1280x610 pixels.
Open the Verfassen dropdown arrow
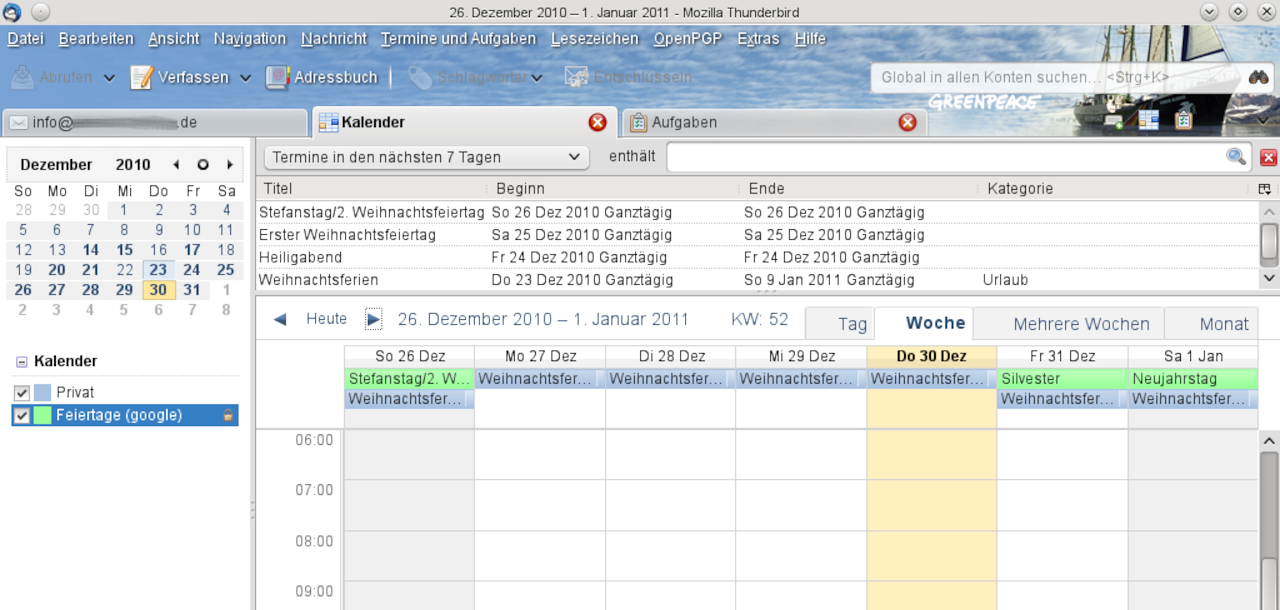[x=245, y=77]
